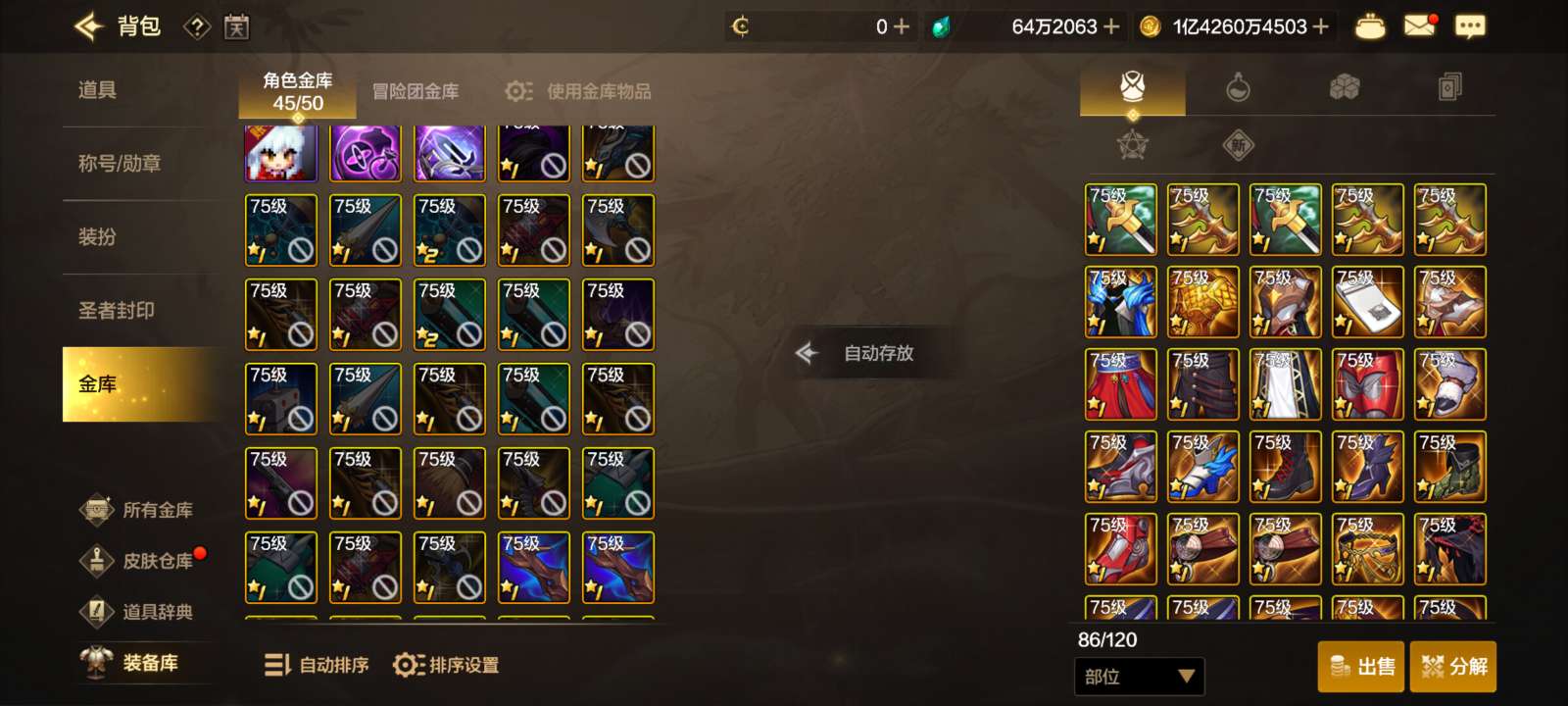Click the back arrow beside 背包
The image size is (1568, 706).
pyautogui.click(x=88, y=26)
